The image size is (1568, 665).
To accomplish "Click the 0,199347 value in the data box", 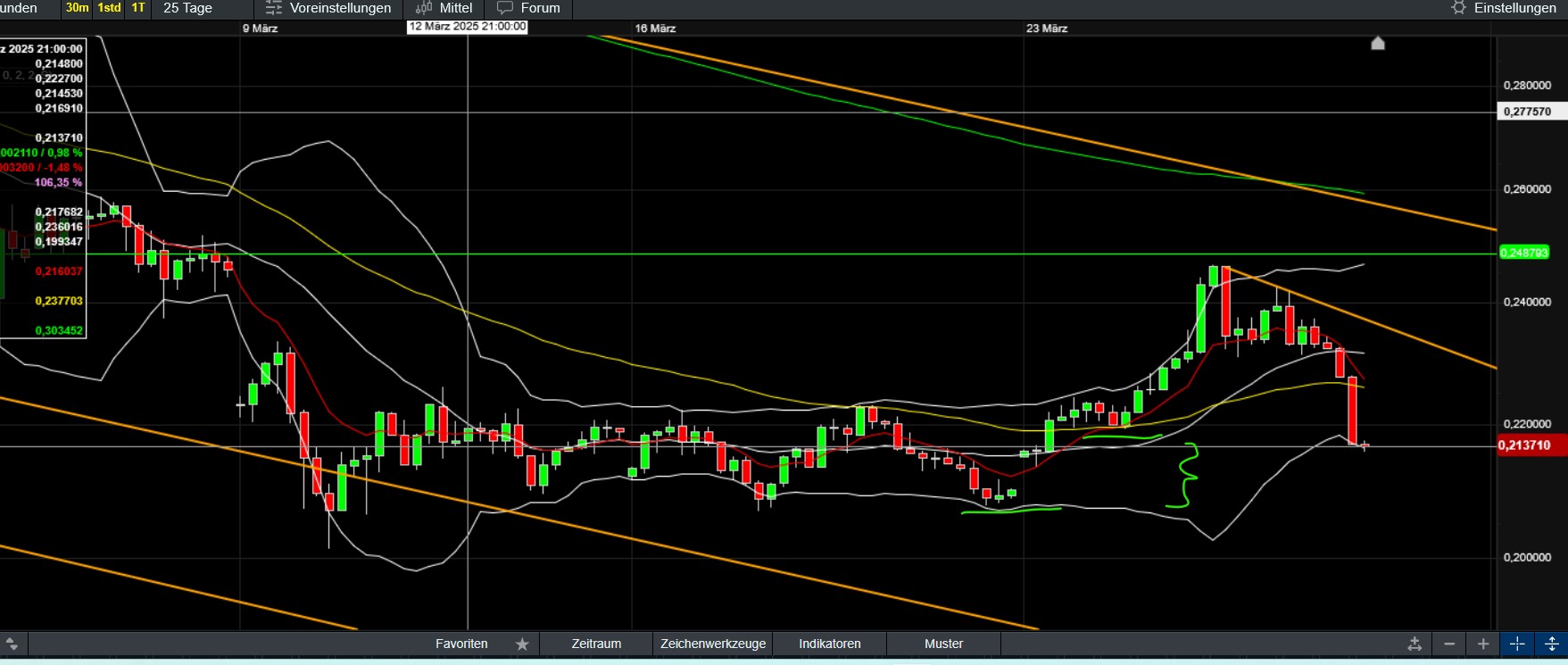I will (x=59, y=242).
